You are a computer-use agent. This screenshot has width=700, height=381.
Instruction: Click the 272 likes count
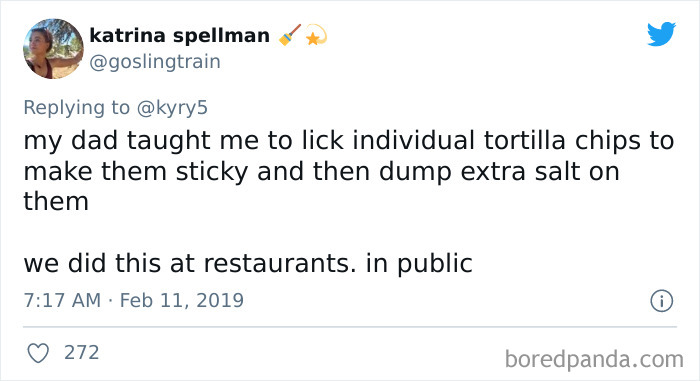tap(81, 352)
